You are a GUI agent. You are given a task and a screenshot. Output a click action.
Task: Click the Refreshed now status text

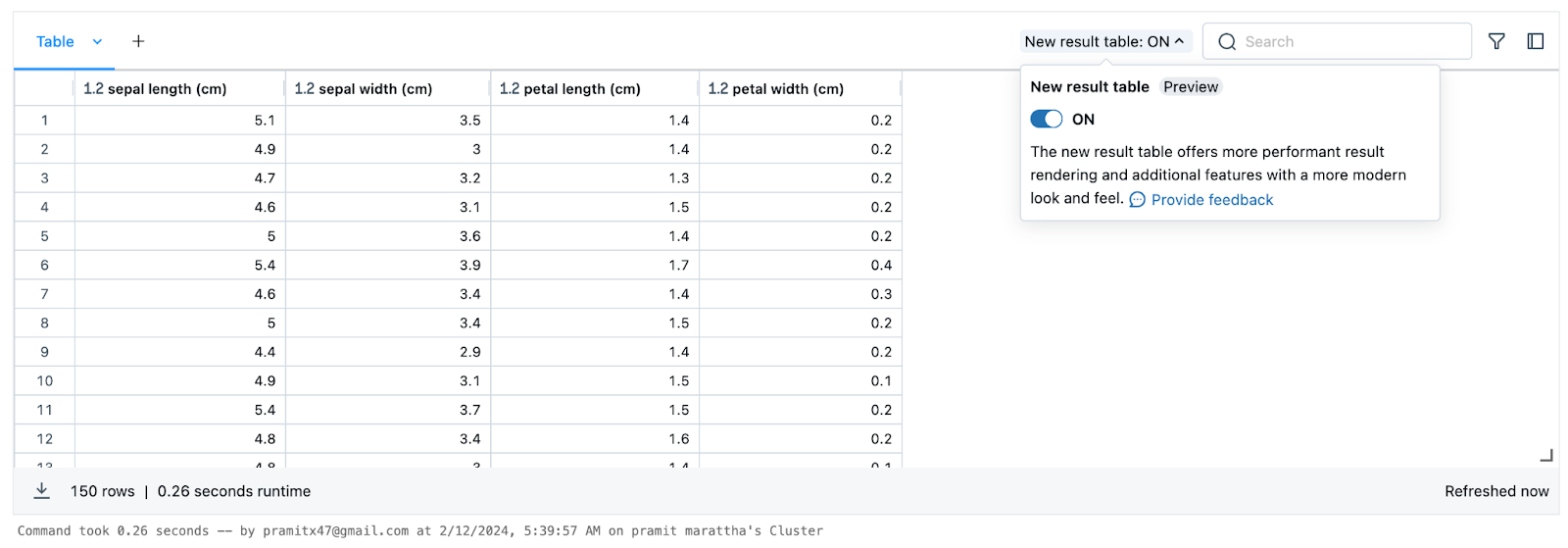pyautogui.click(x=1496, y=491)
